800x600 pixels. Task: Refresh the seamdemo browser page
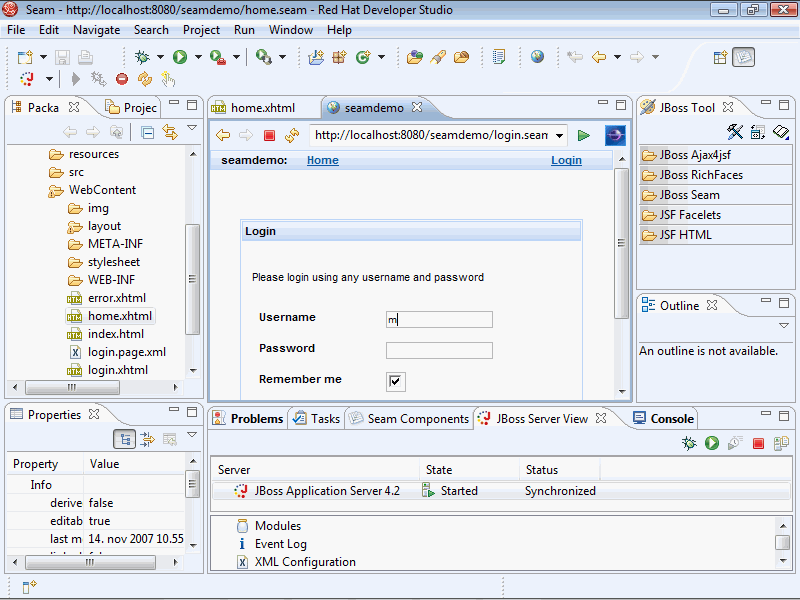coord(292,135)
